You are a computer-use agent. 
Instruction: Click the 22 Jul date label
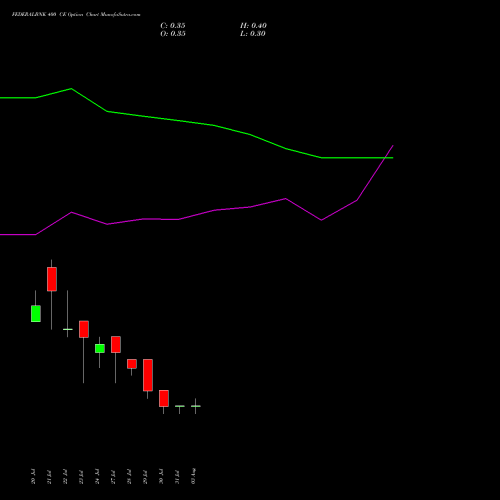coord(65,476)
